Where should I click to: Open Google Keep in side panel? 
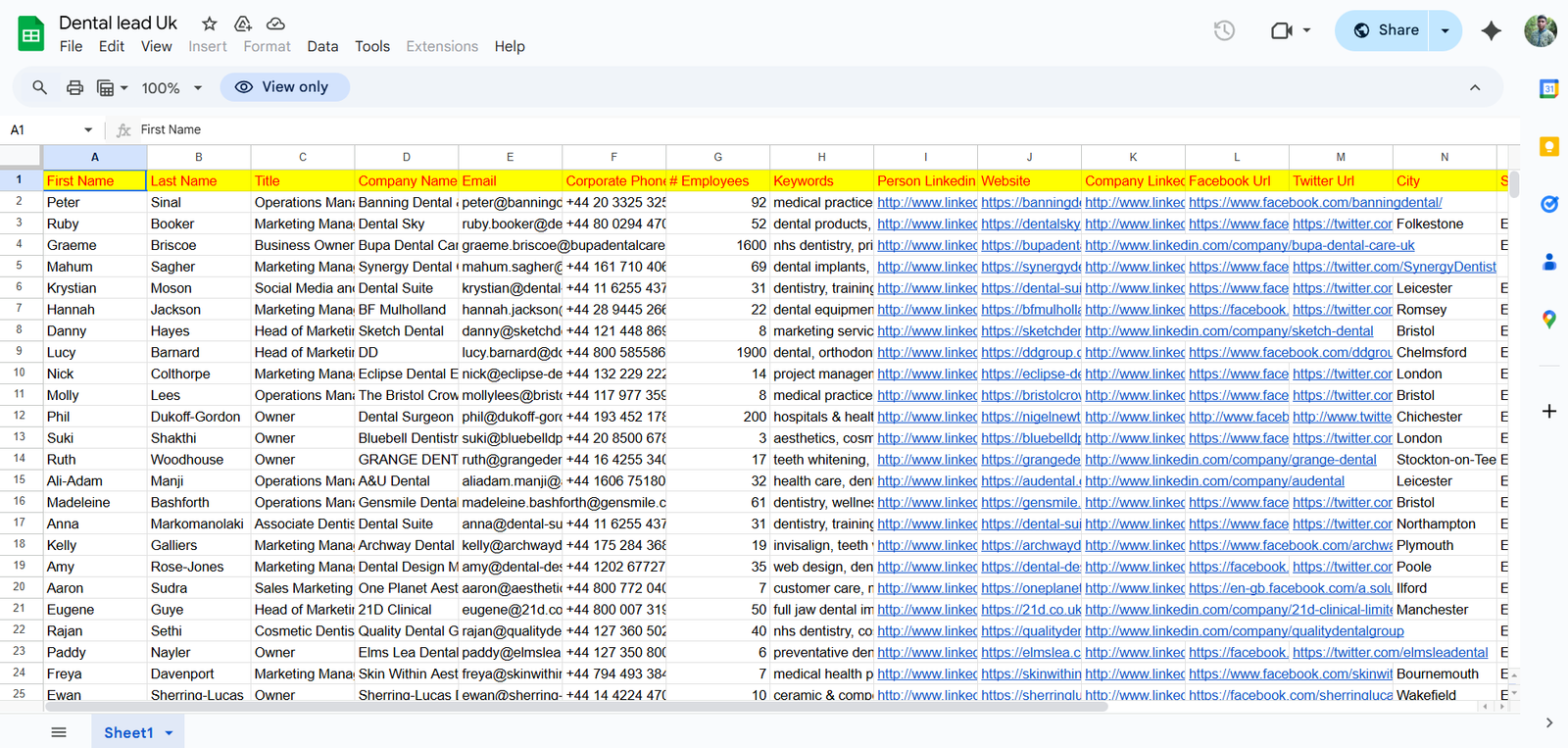[x=1549, y=147]
